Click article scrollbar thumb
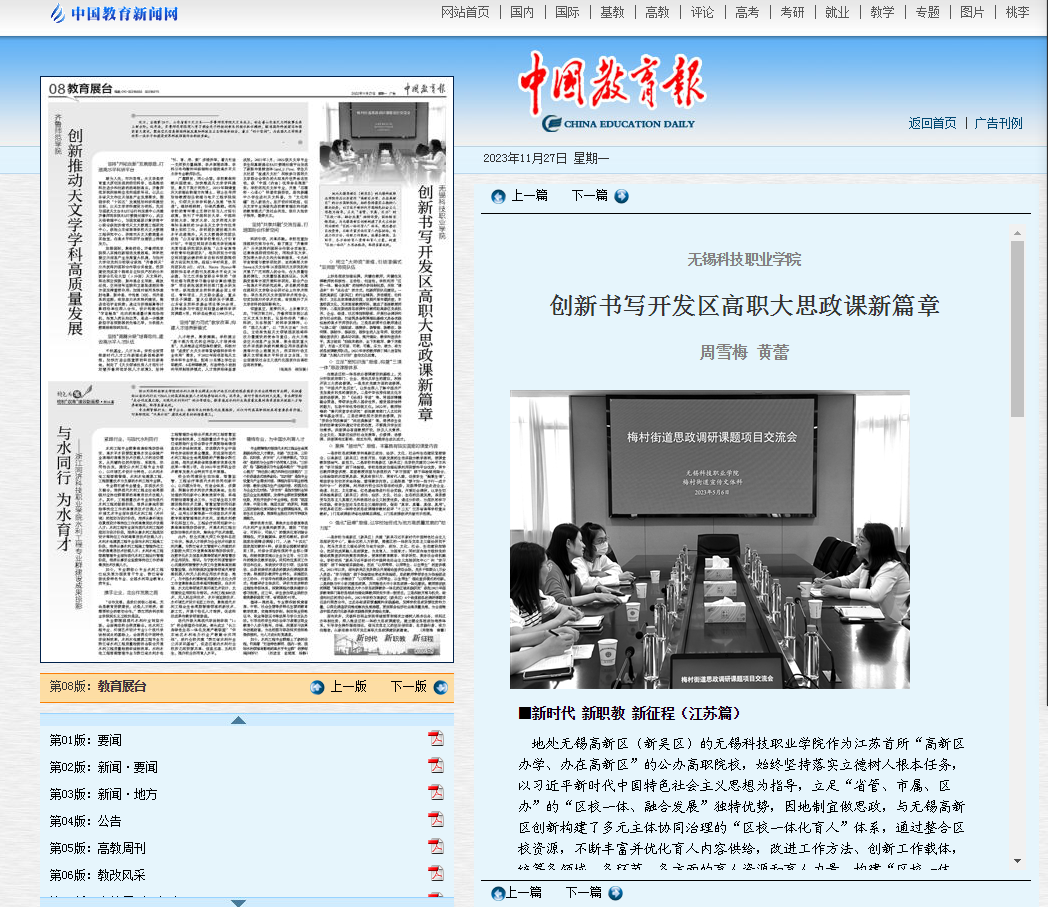 pos(1017,329)
